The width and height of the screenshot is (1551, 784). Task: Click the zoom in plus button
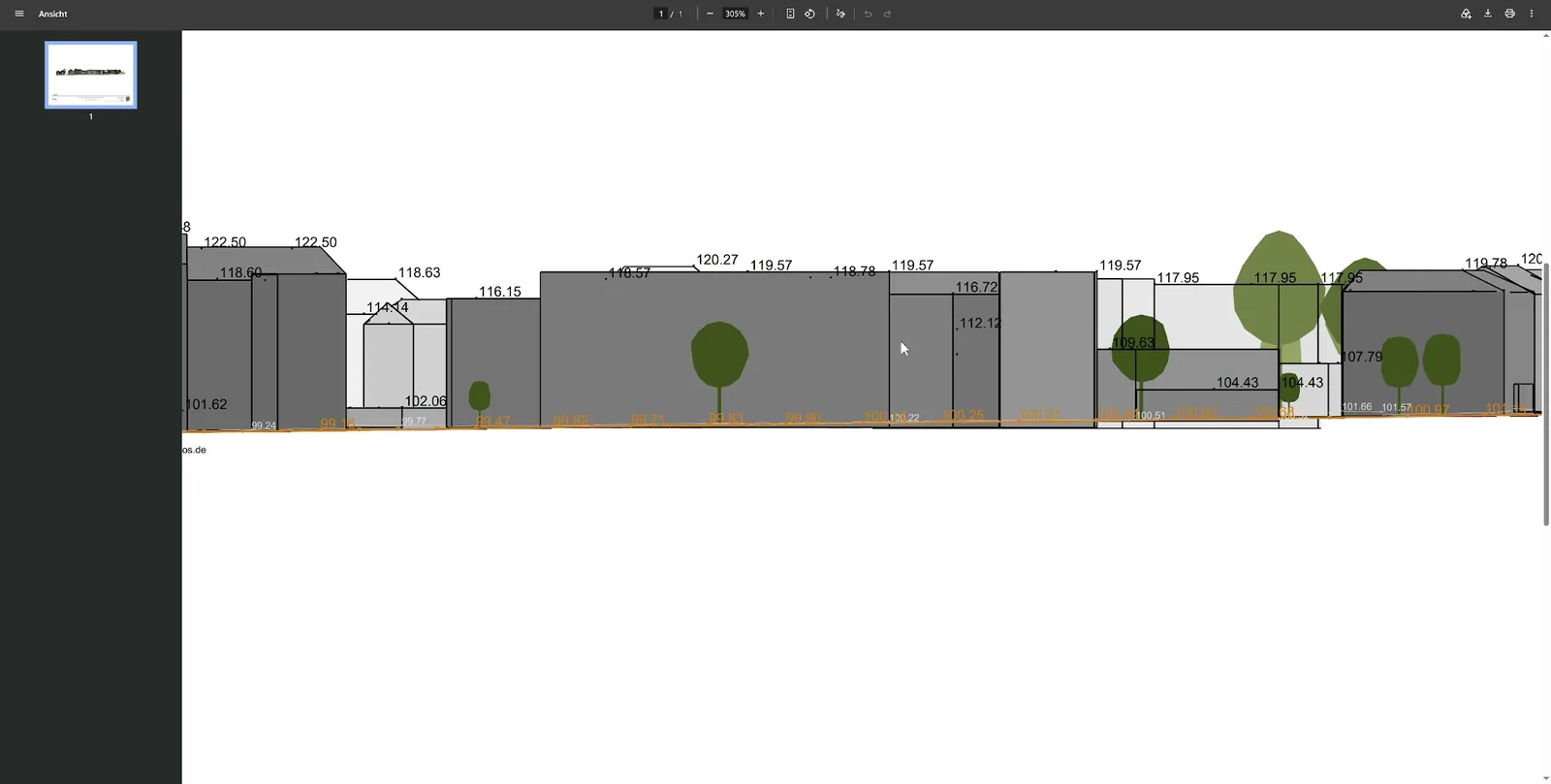click(761, 14)
